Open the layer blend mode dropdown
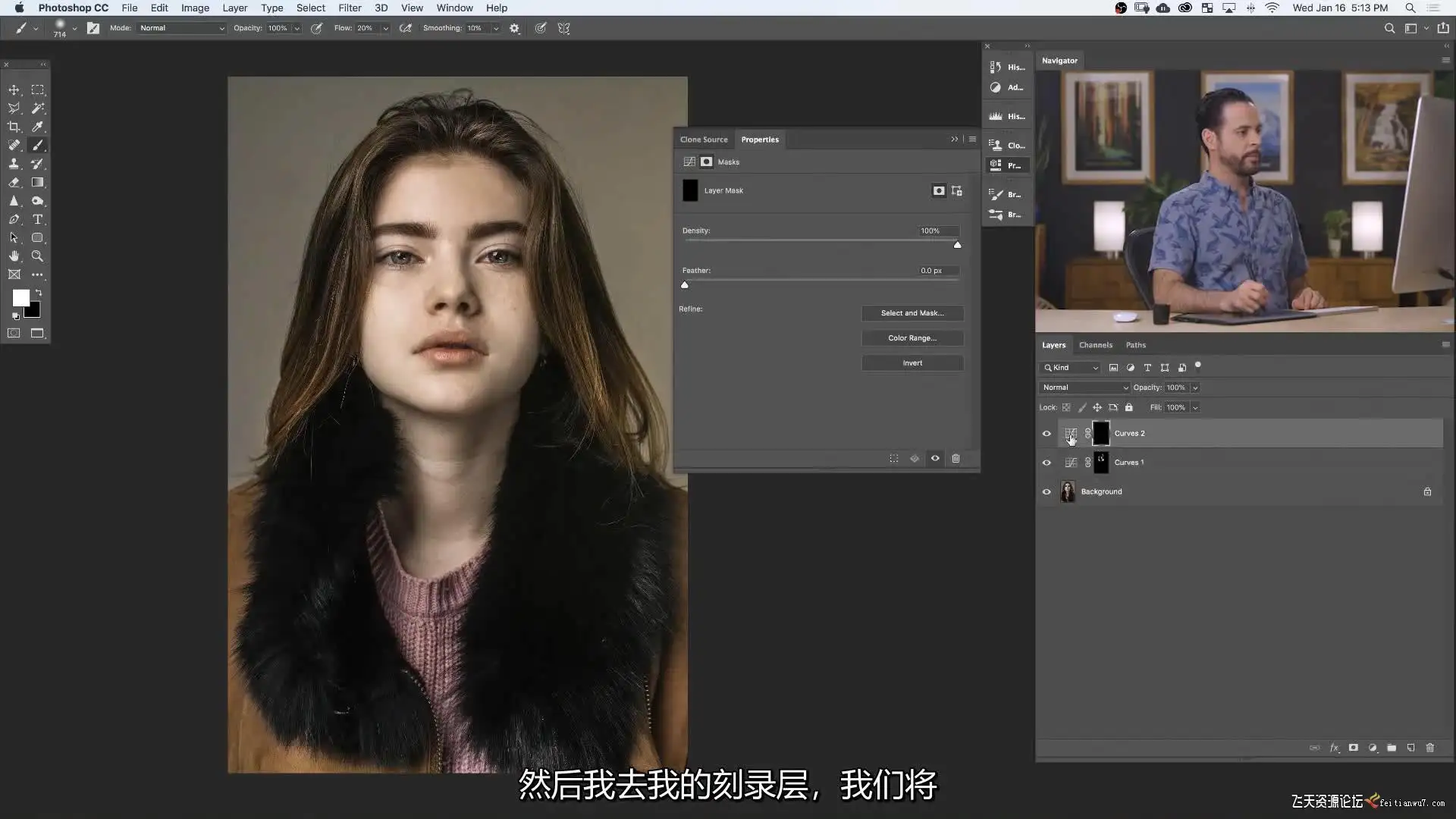The image size is (1456, 819). click(1084, 388)
